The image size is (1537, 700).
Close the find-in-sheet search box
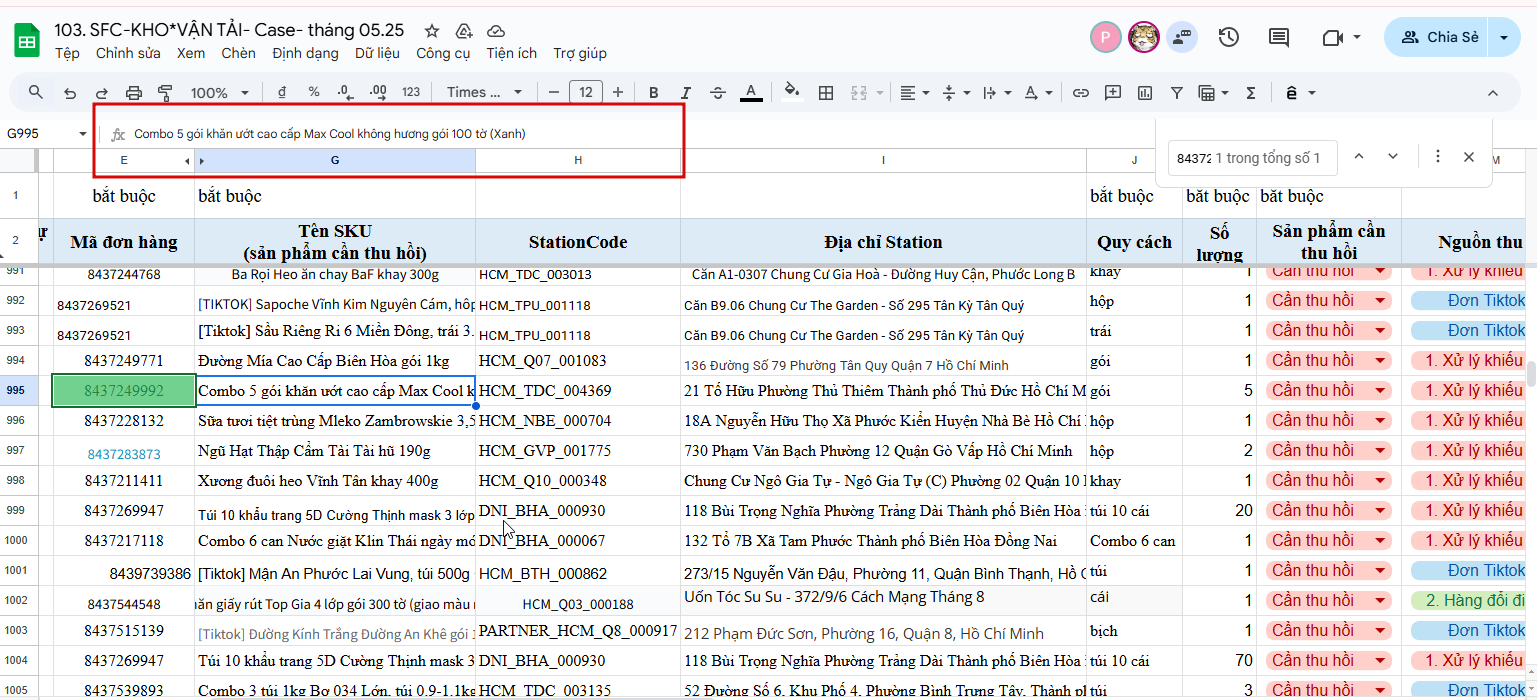(1468, 157)
